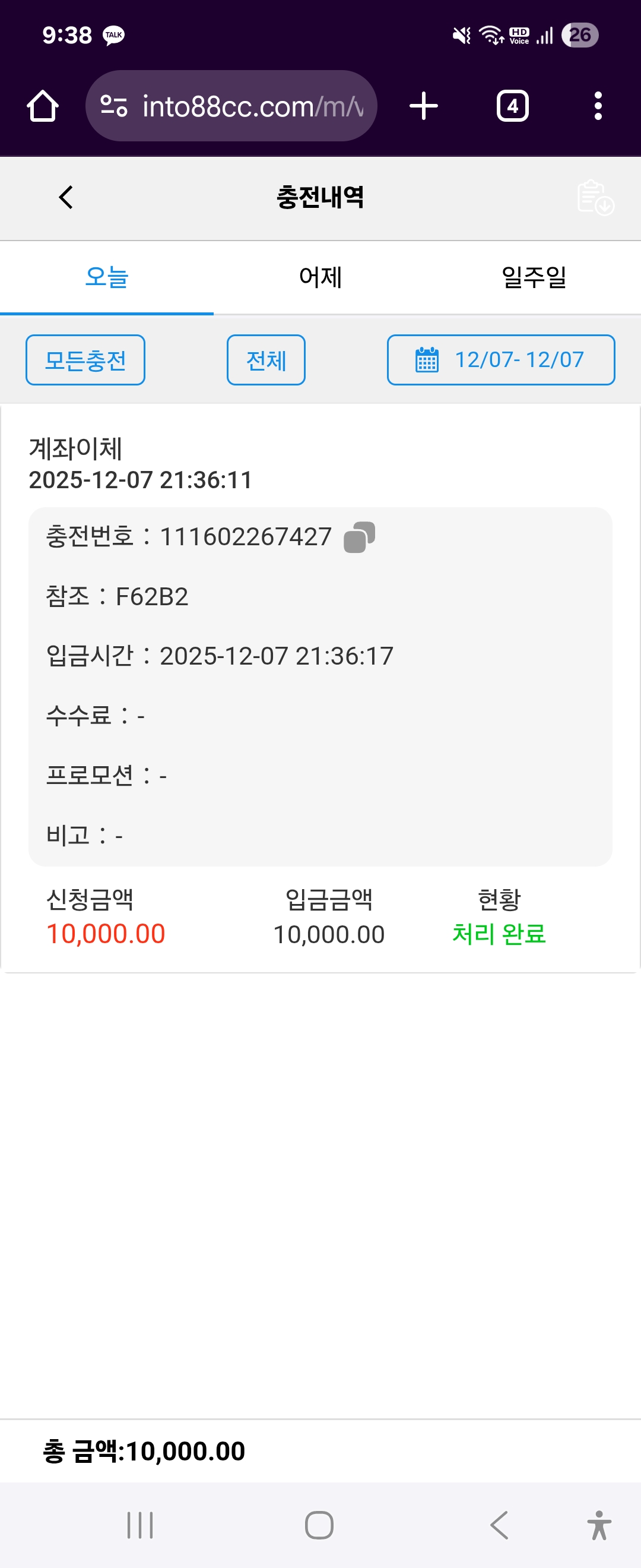
Task: Open the tab switcher showing 4 tabs
Action: pyautogui.click(x=512, y=106)
